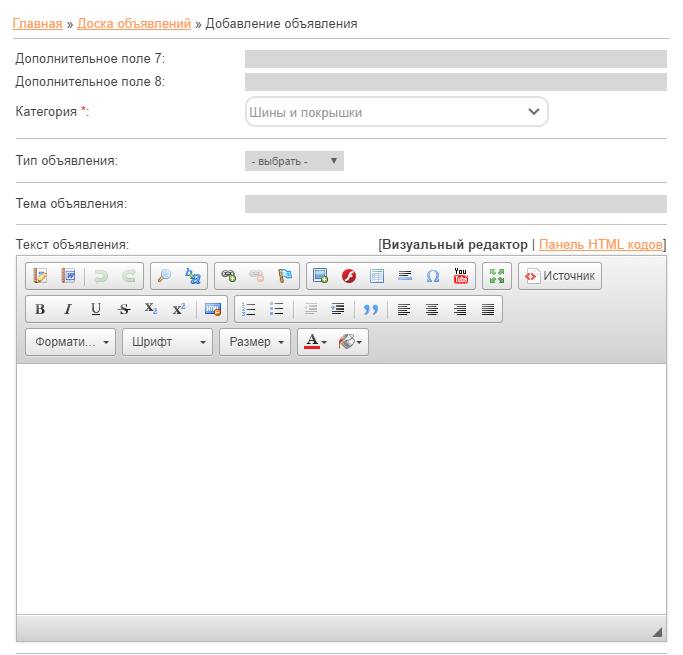Viewport: 683px width, 655px height.
Task: Open the Категория dropdown list
Action: (x=397, y=112)
